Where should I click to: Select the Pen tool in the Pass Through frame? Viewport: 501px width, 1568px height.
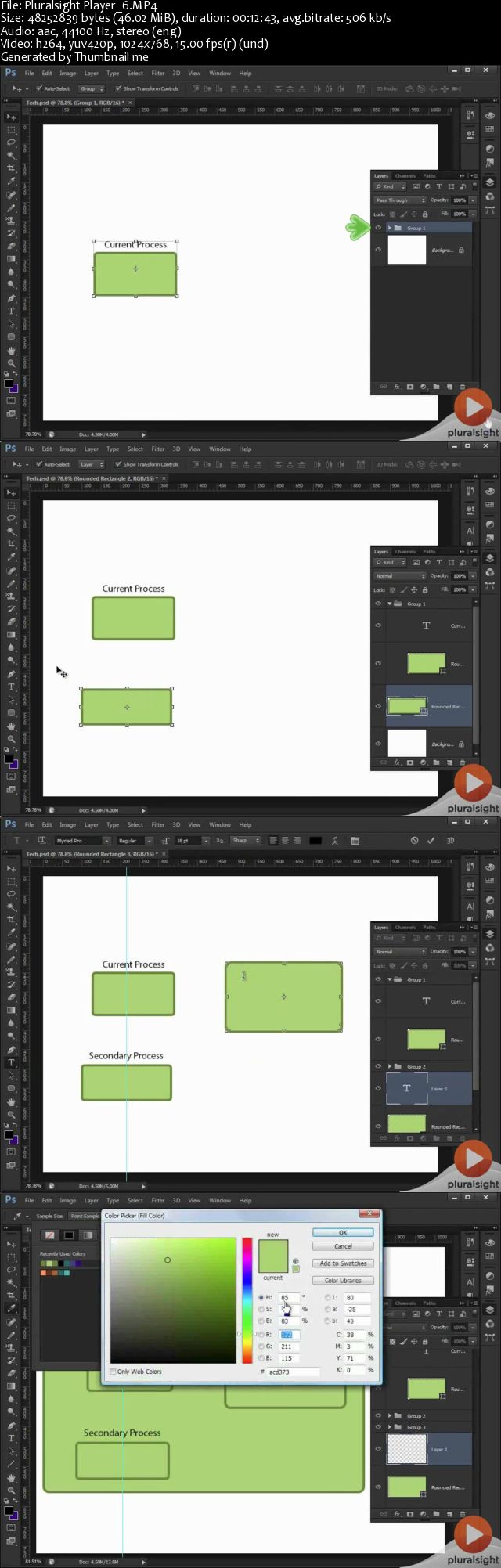pos(11,298)
